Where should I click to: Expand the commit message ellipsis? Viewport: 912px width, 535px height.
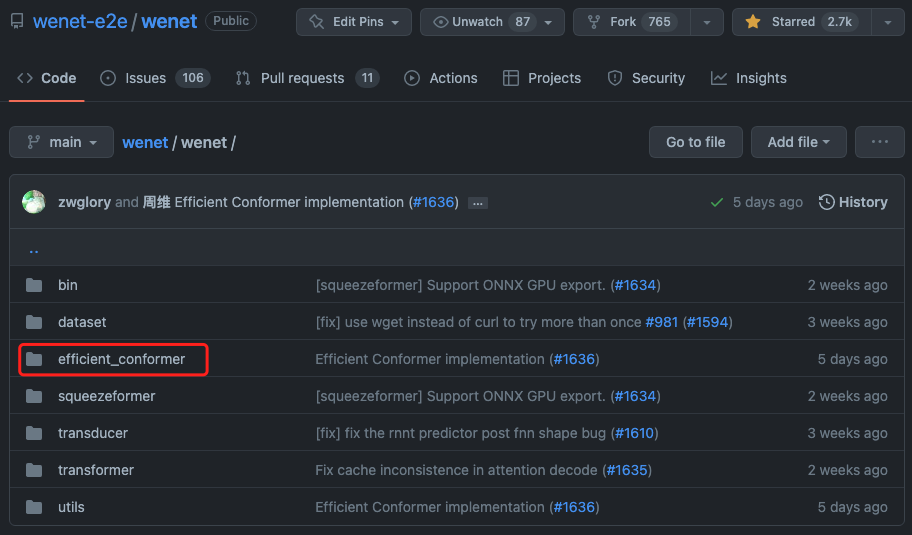pyautogui.click(x=478, y=203)
